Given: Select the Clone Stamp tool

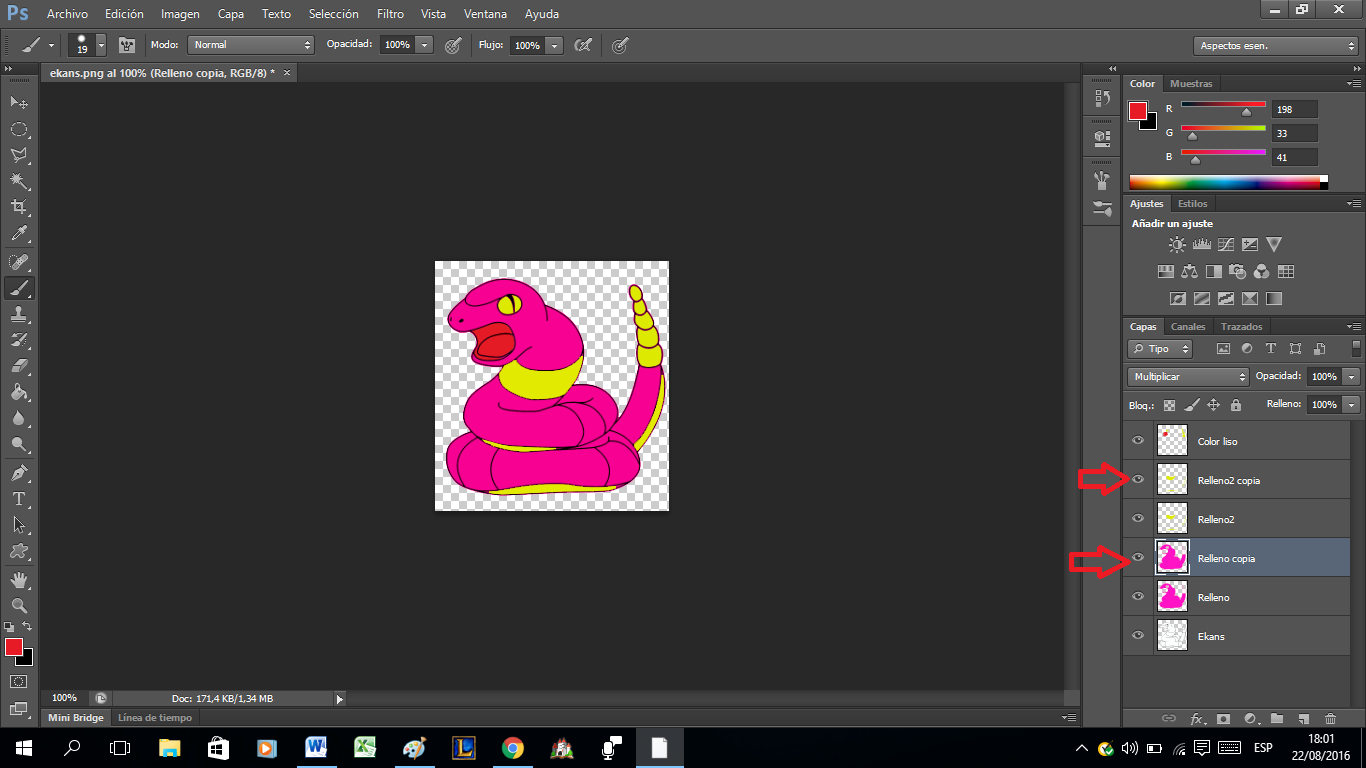Looking at the screenshot, I should tap(19, 314).
